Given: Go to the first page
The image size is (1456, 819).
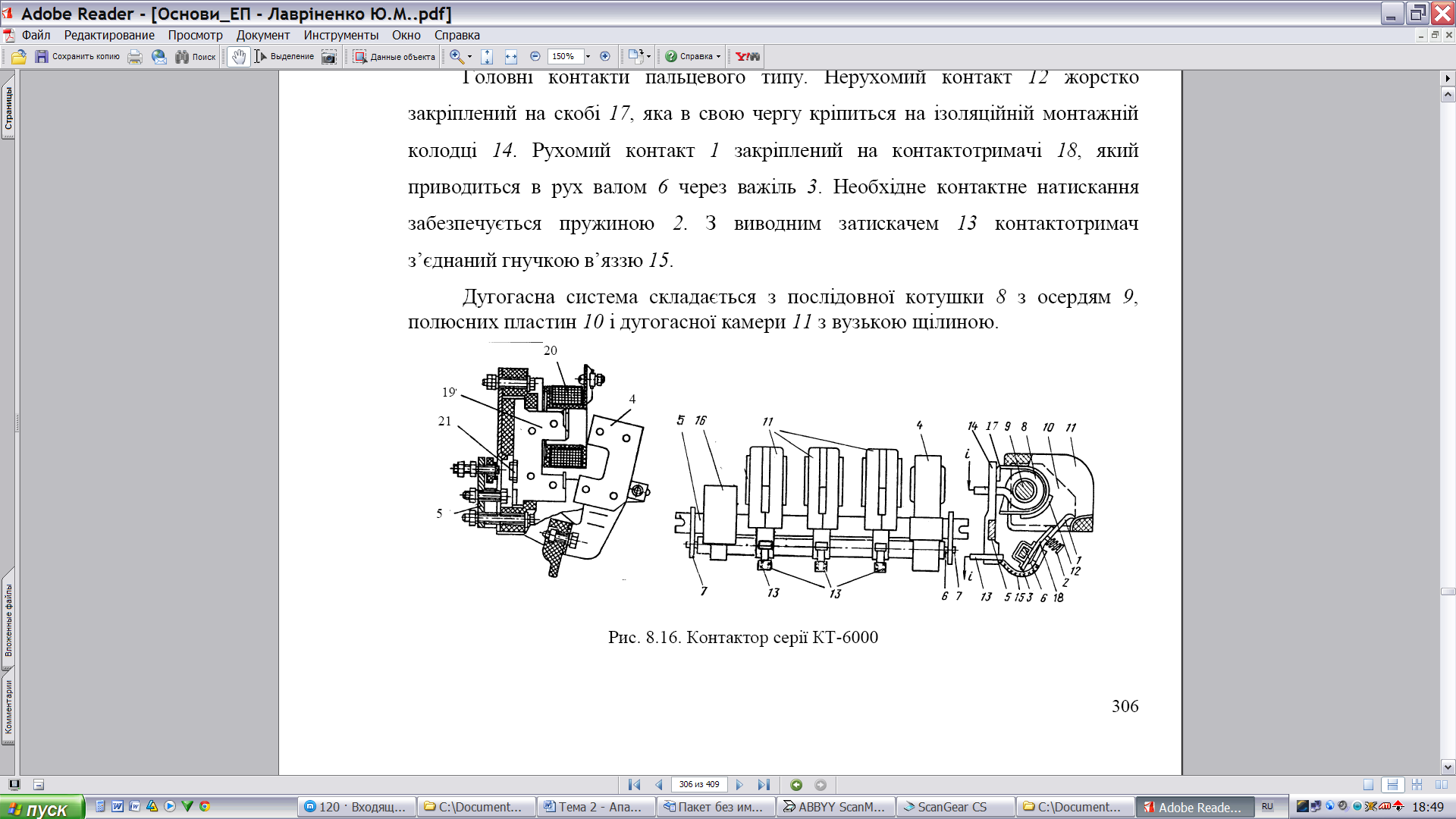Looking at the screenshot, I should click(x=635, y=785).
